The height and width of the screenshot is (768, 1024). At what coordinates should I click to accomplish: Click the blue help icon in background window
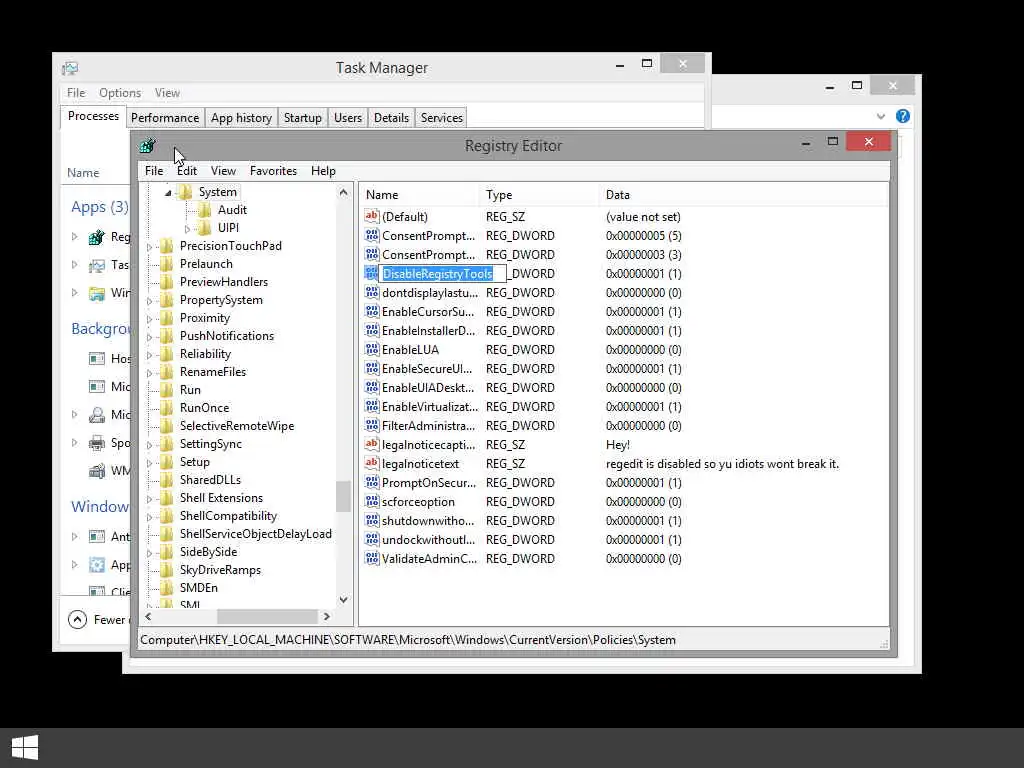[x=903, y=116]
